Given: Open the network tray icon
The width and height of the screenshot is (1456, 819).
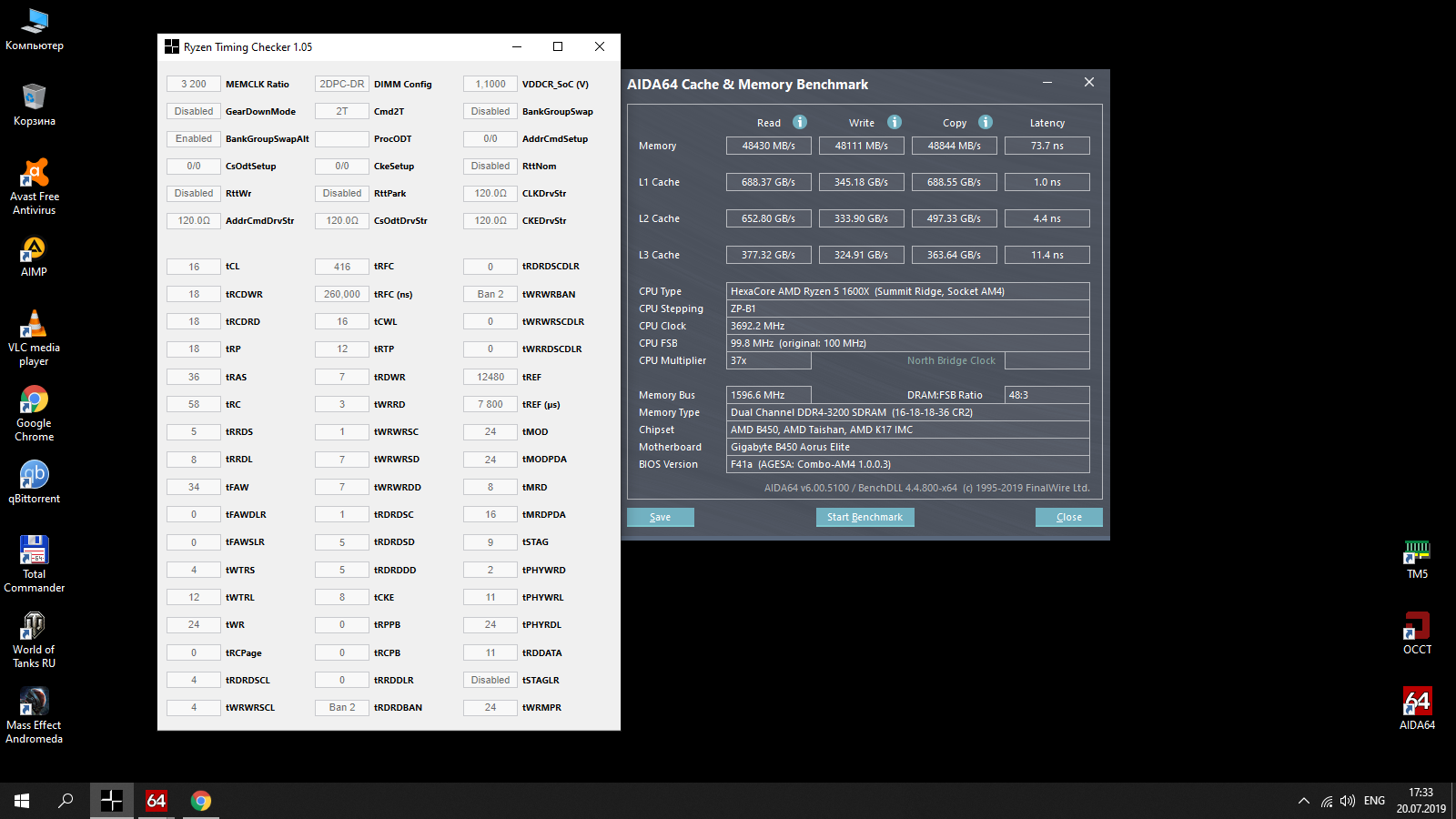Looking at the screenshot, I should click(1327, 801).
